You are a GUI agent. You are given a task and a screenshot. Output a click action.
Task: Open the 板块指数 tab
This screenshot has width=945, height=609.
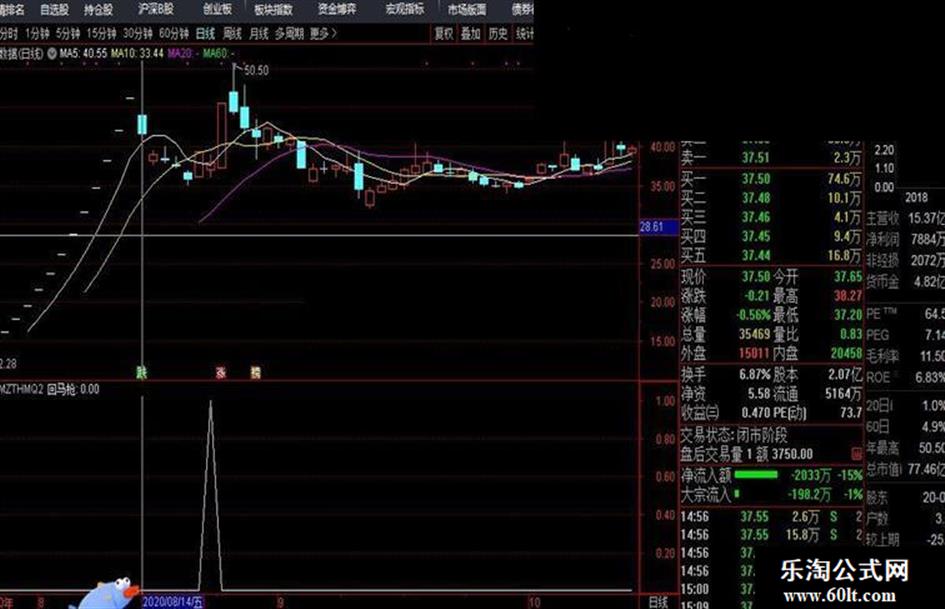(273, 9)
